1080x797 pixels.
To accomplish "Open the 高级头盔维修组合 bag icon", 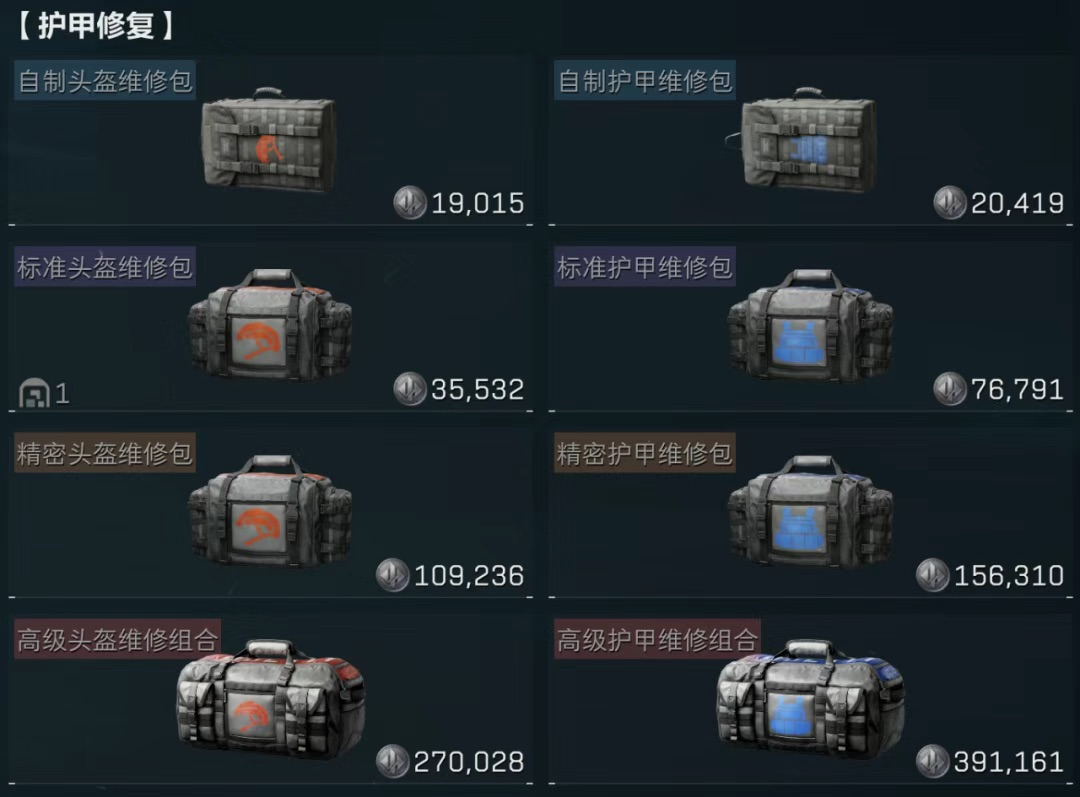I will [270, 699].
